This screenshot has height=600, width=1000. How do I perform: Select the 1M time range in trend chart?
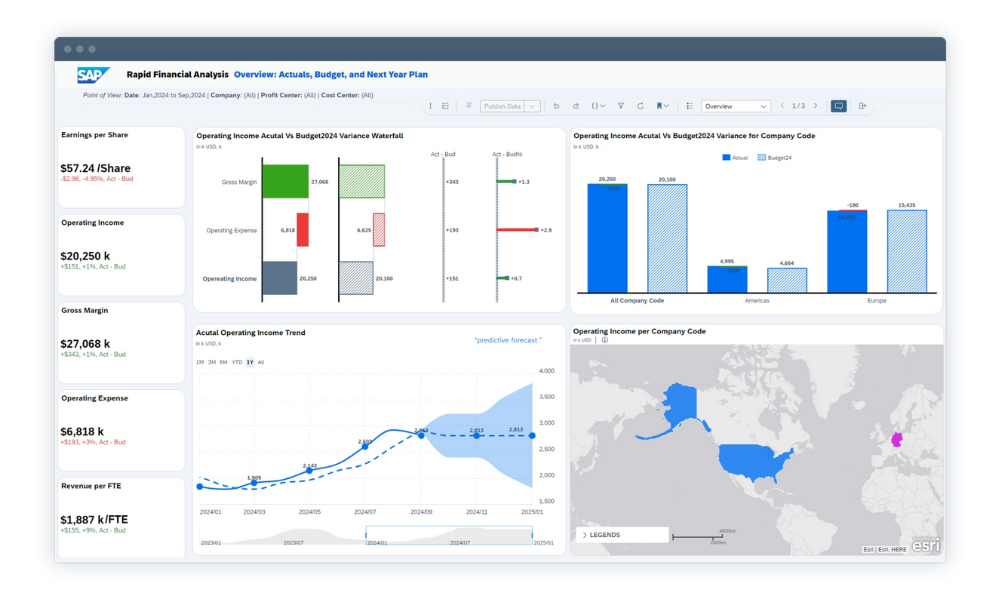point(201,362)
